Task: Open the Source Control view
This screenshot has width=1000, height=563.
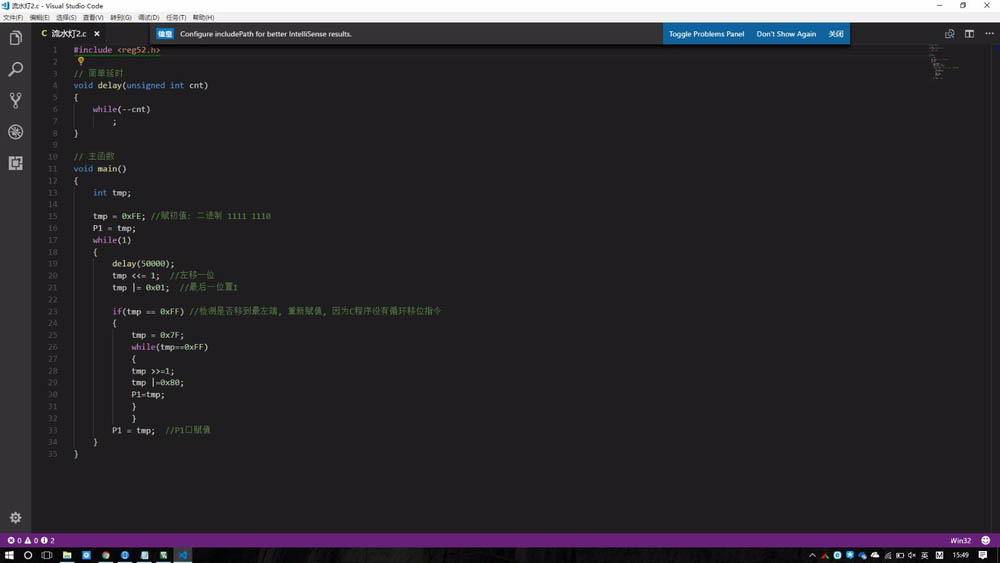Action: tap(15, 100)
